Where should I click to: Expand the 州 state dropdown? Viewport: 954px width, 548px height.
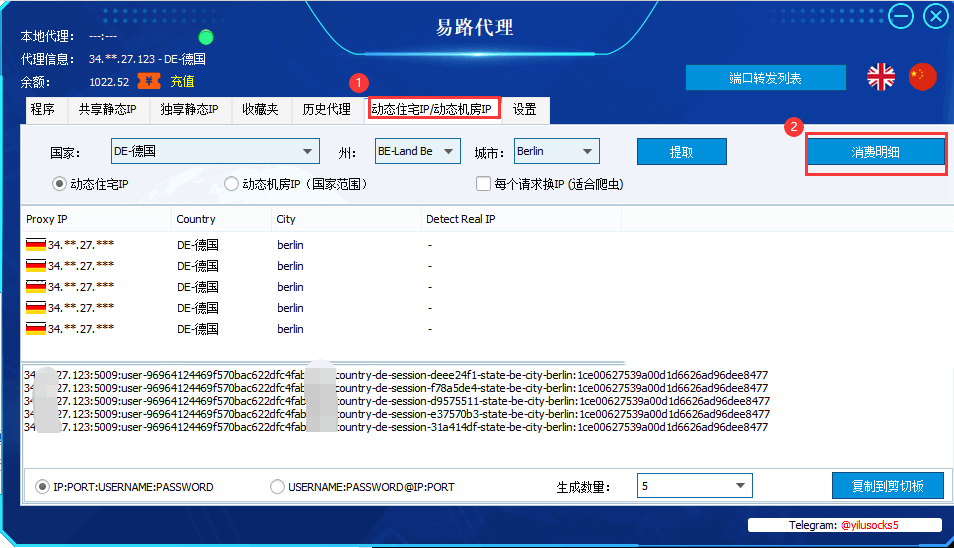[417, 151]
